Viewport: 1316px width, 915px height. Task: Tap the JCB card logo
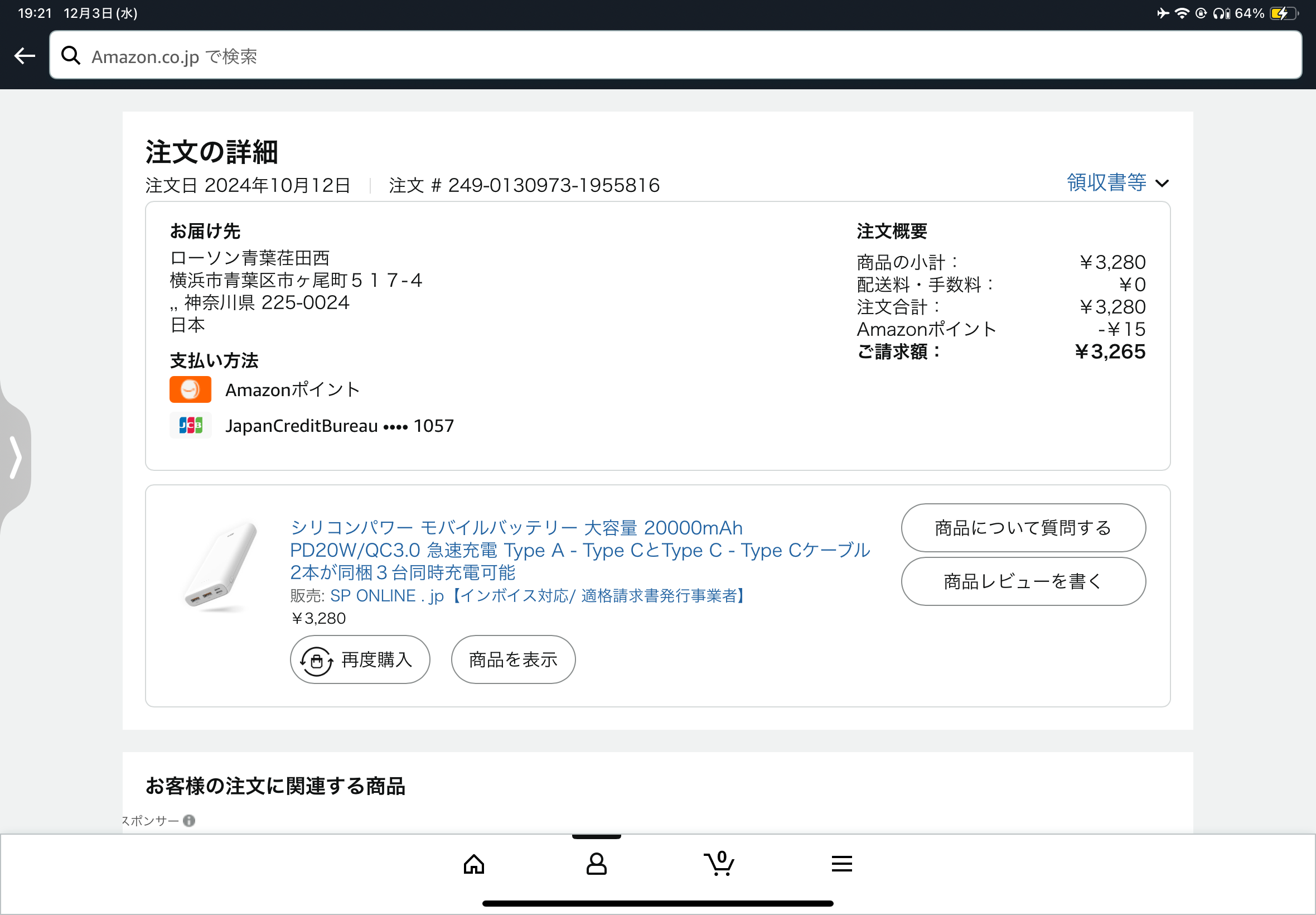[190, 425]
